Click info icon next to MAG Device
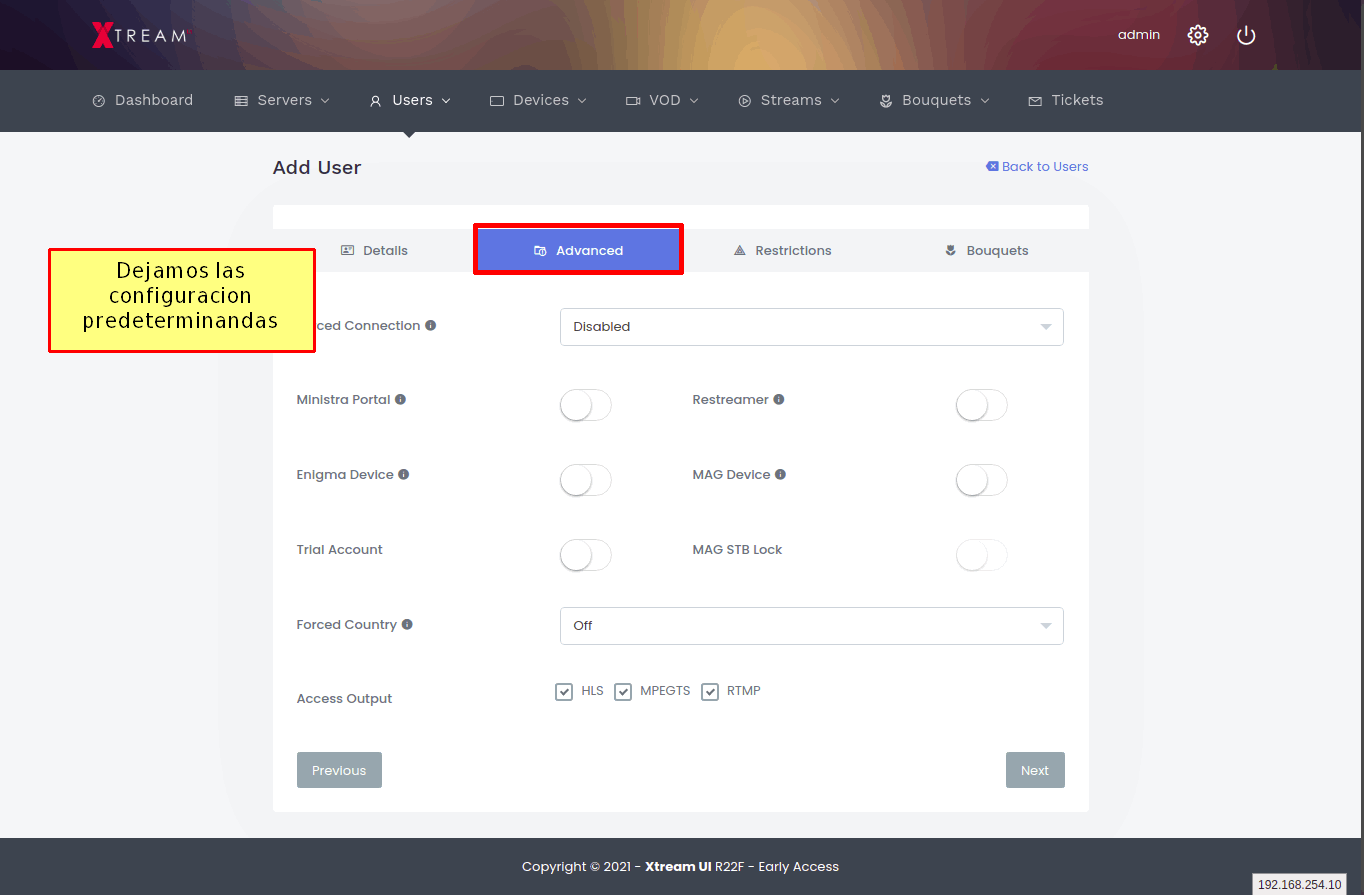The width and height of the screenshot is (1364, 895). 780,475
